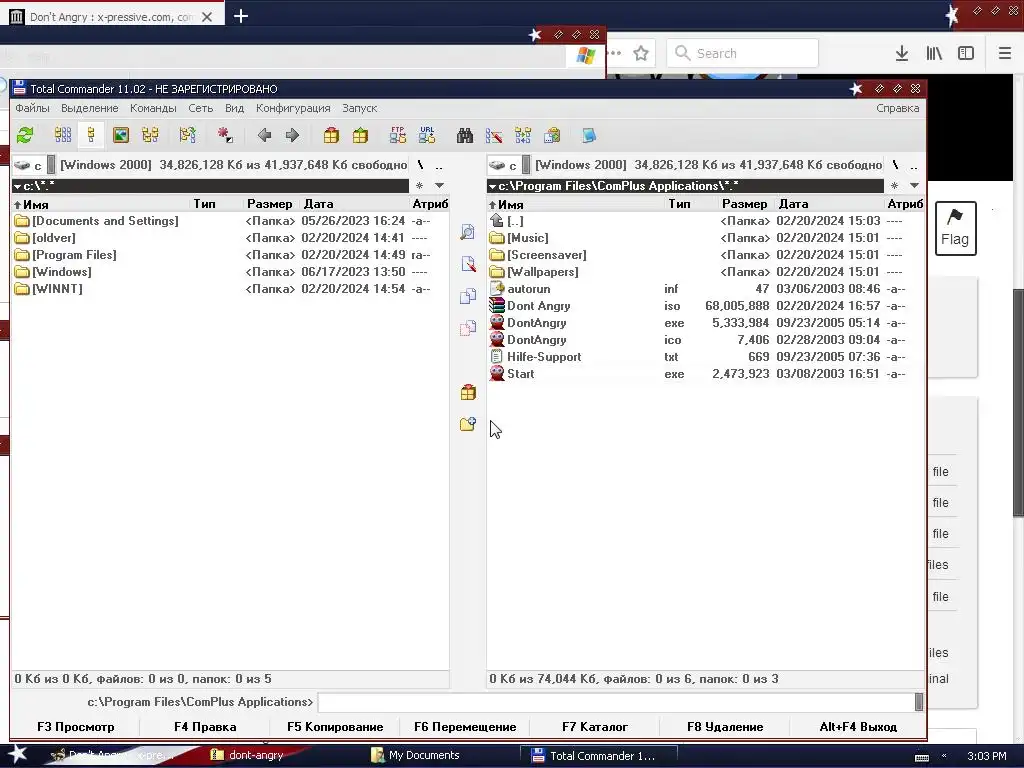The image size is (1024, 768).
Task: Click the Firefox Search box
Action: 743,53
